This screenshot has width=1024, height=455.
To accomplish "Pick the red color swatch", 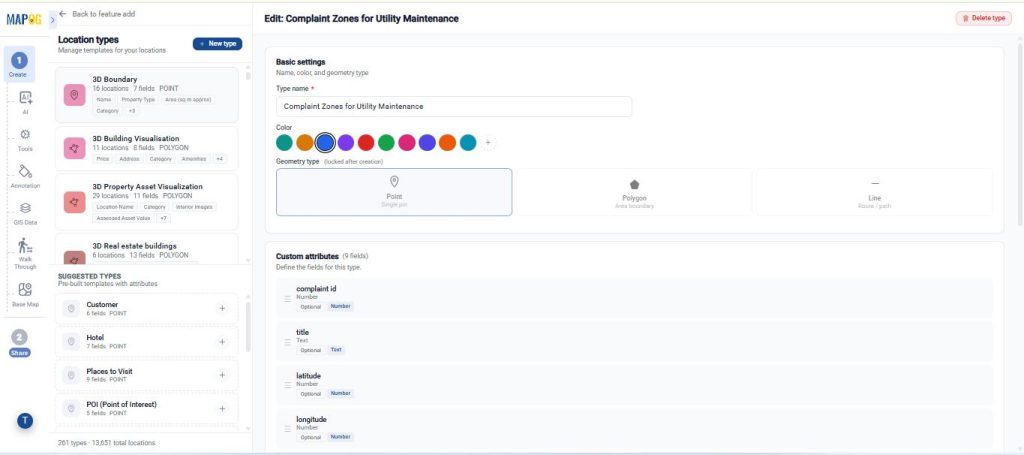I will [366, 142].
